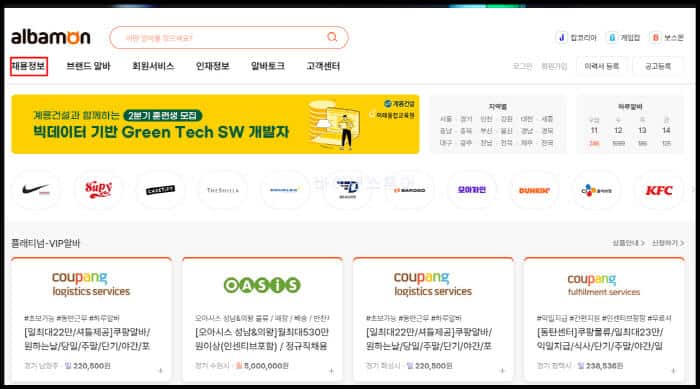This screenshot has height=389, width=700.
Task: Click the albamon logo
Action: [x=50, y=37]
